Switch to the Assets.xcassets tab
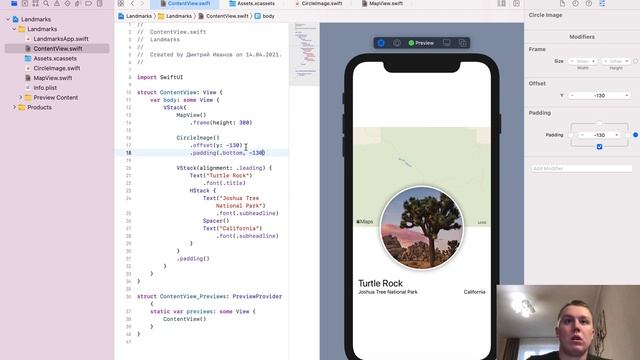 (252, 3)
